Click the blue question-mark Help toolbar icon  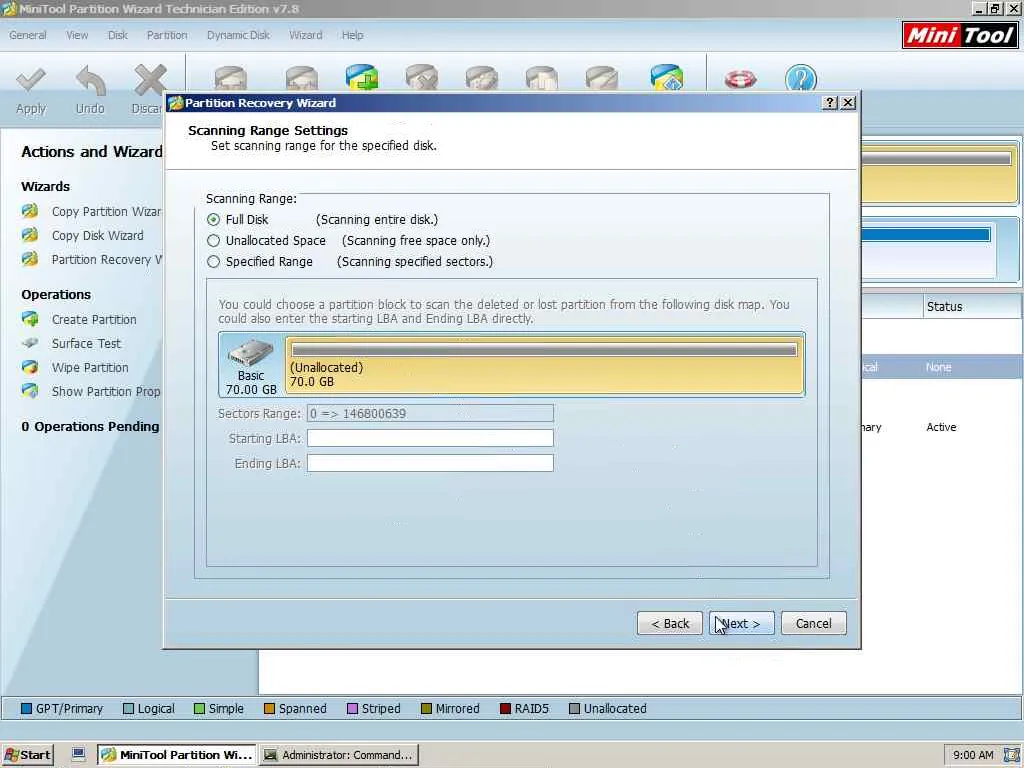pos(801,78)
